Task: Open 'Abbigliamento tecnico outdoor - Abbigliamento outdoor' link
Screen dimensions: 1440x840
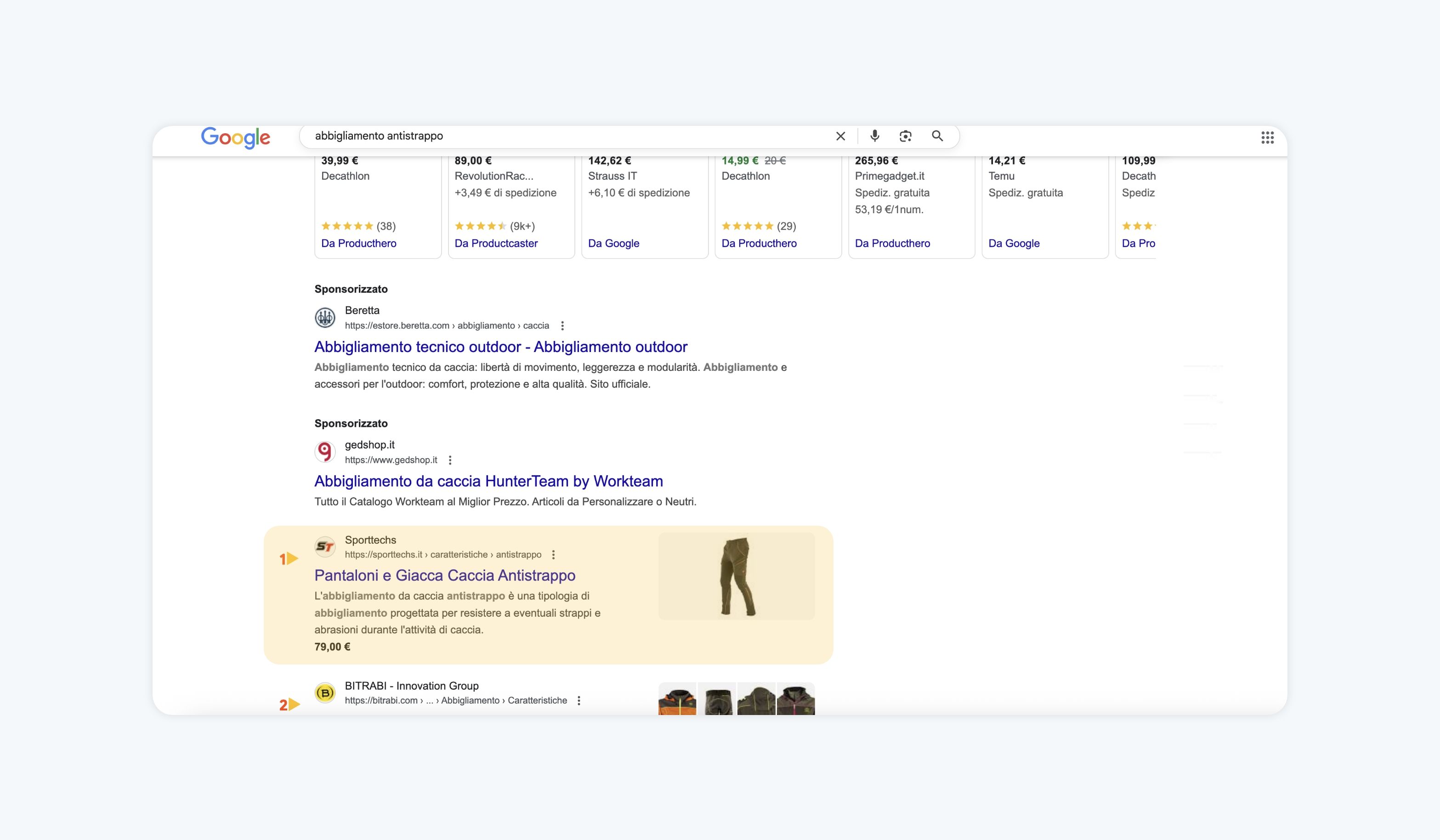Action: point(500,347)
